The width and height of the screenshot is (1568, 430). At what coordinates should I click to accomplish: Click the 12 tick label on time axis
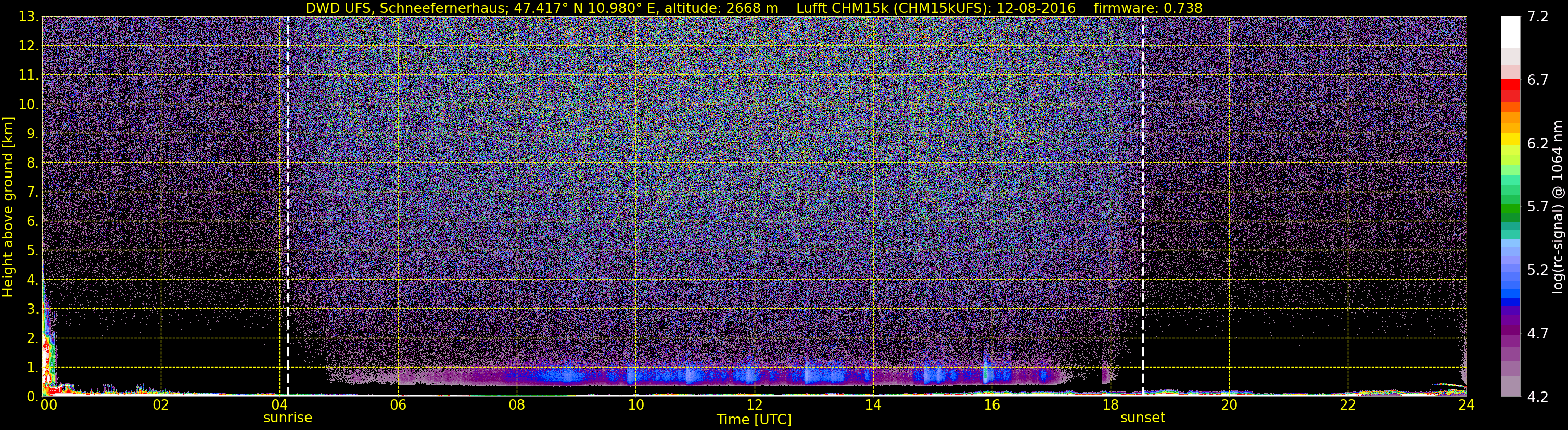click(754, 405)
